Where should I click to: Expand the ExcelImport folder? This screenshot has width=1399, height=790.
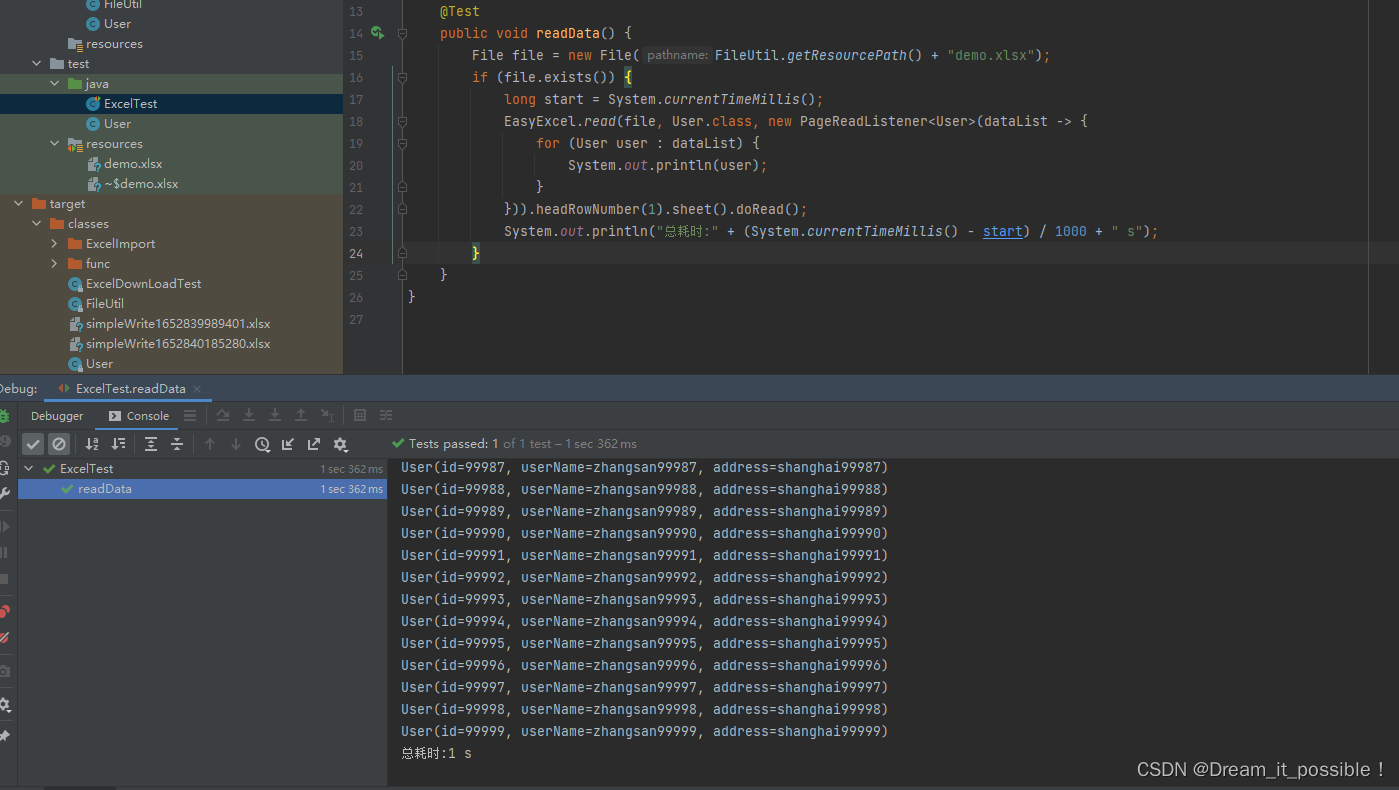tap(55, 244)
